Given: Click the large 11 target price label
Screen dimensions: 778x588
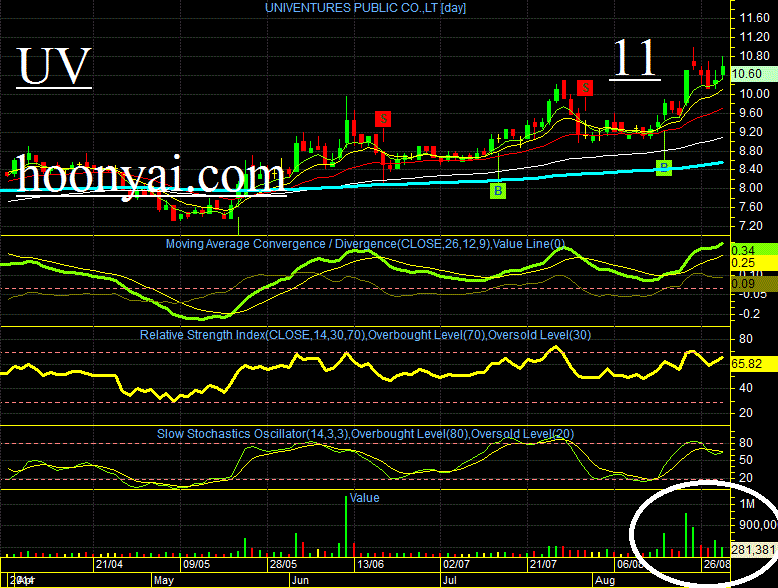Looking at the screenshot, I should [x=635, y=58].
